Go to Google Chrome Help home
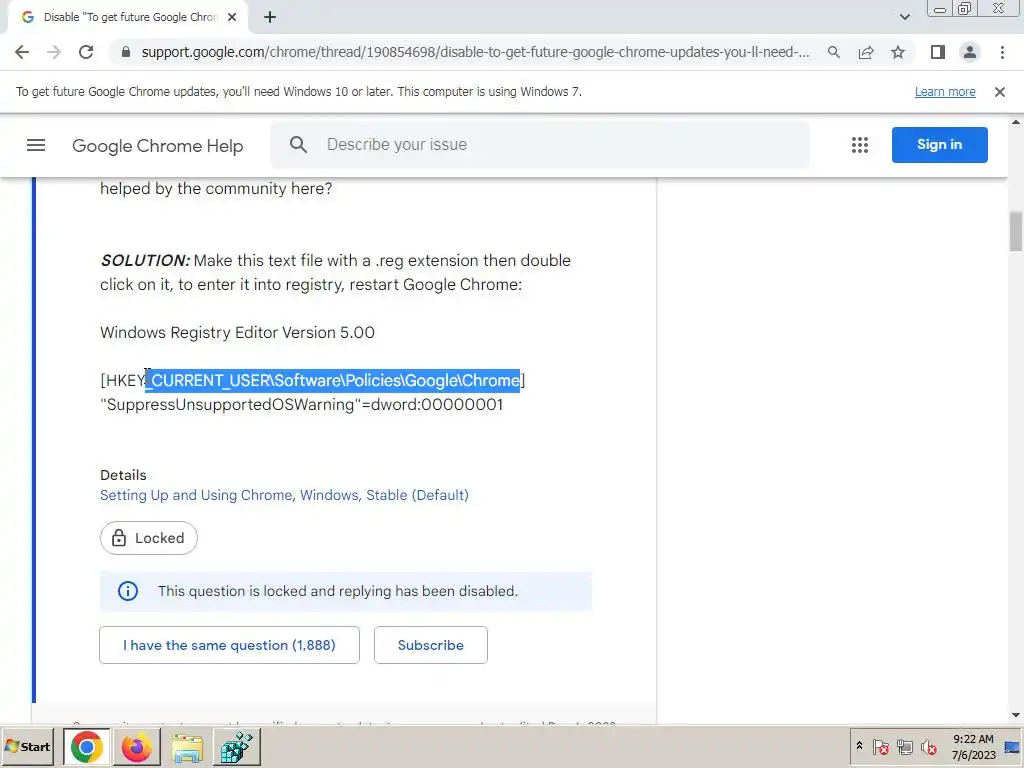 coord(157,146)
